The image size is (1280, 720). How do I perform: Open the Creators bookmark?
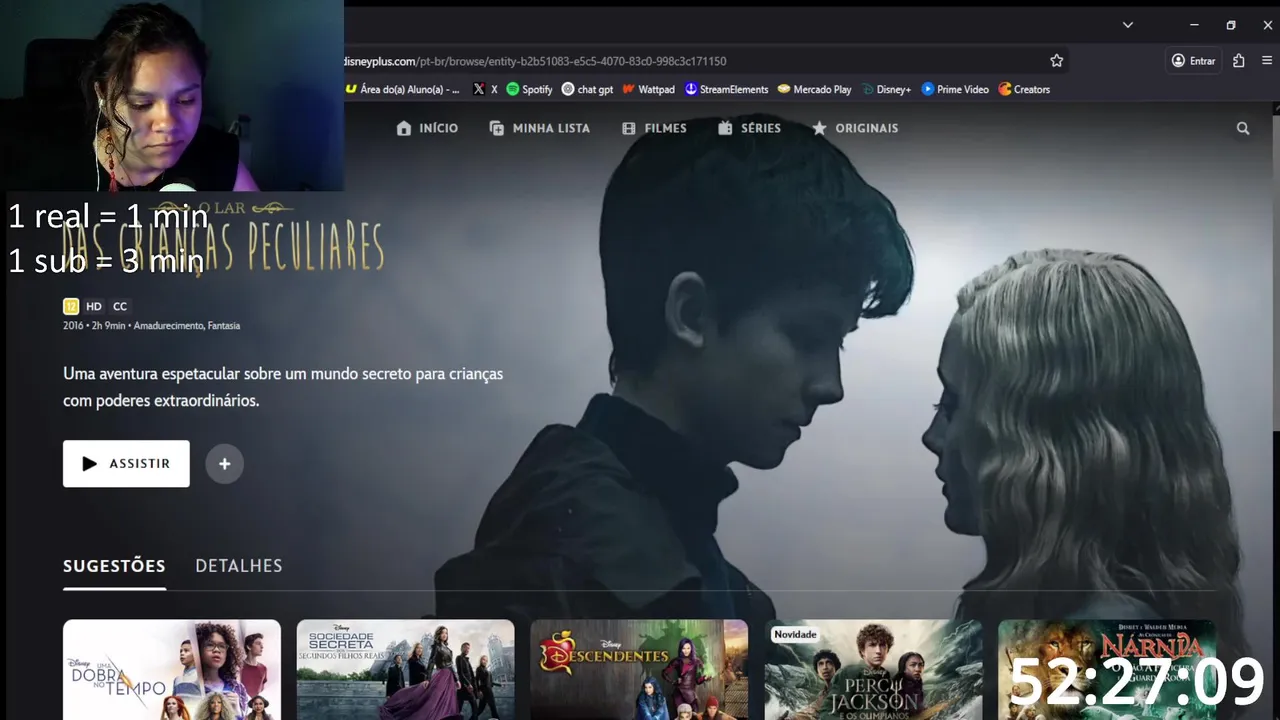[1024, 89]
